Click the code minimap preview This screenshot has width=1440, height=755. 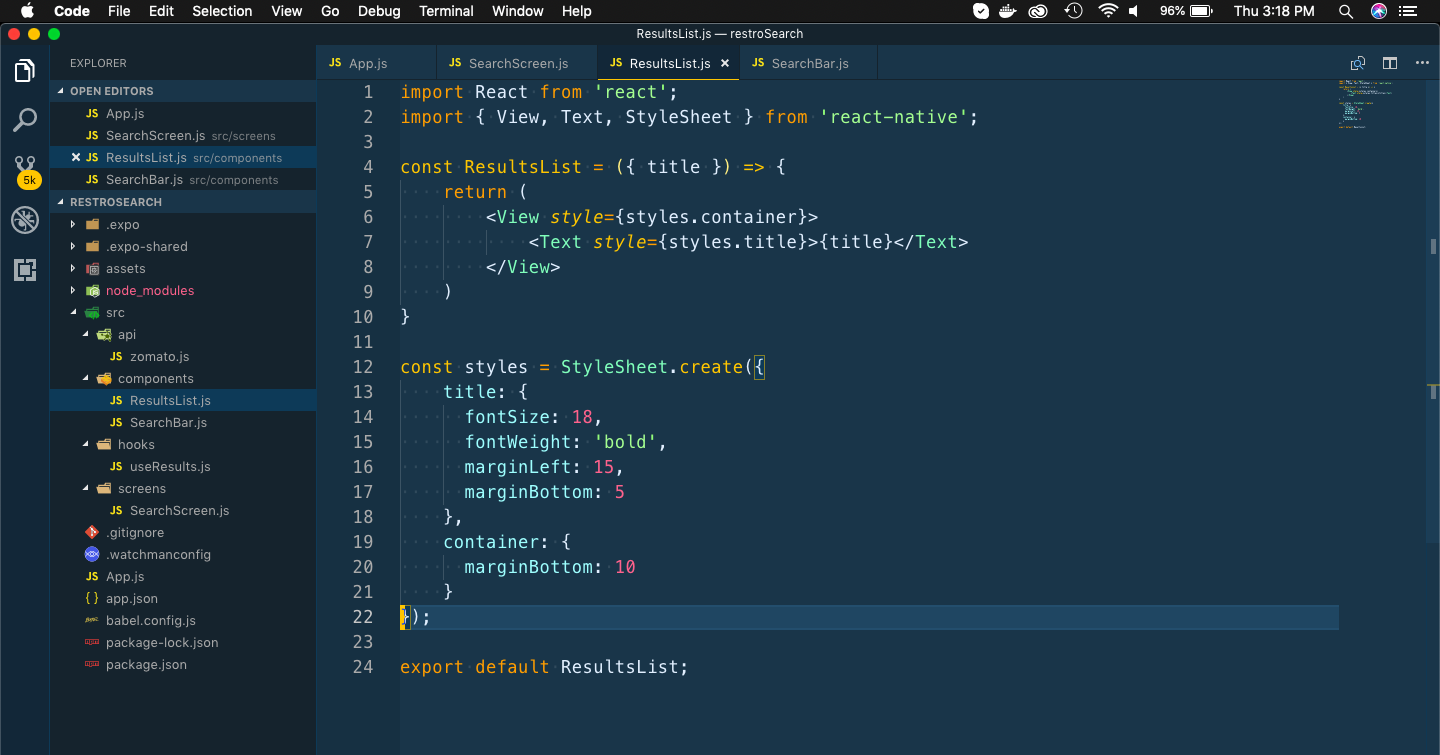pyautogui.click(x=1365, y=103)
